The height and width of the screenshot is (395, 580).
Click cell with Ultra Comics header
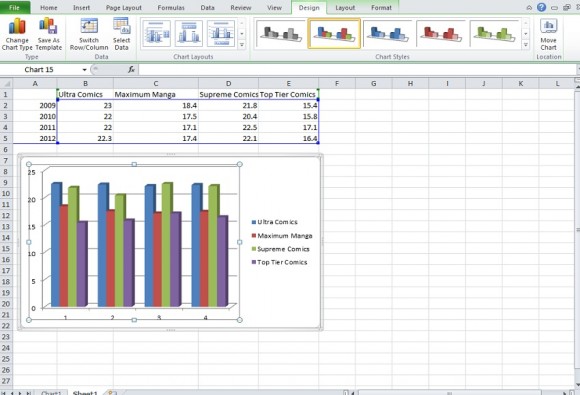(x=85, y=94)
